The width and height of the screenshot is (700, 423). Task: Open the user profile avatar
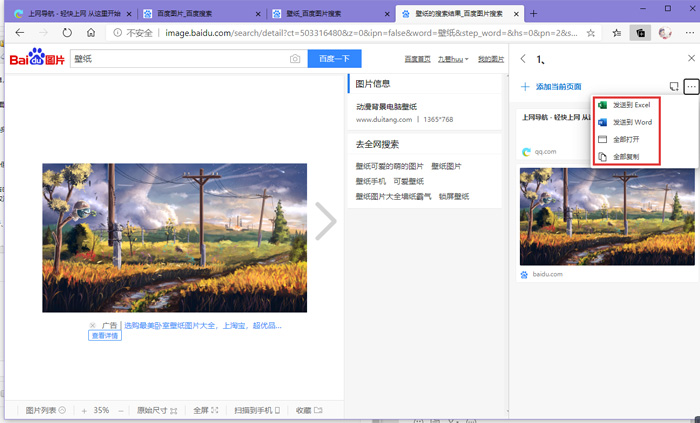pos(665,33)
